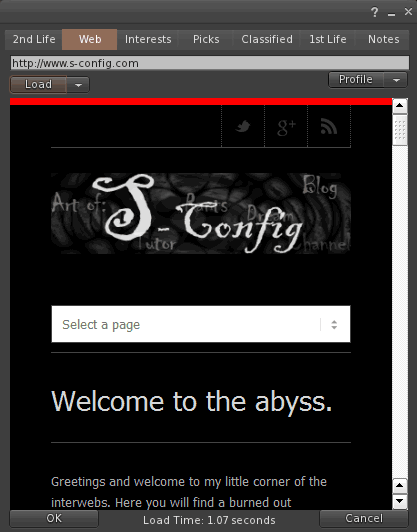This screenshot has height=532, width=417.
Task: Switch to the Interests tab
Action: click(x=148, y=39)
